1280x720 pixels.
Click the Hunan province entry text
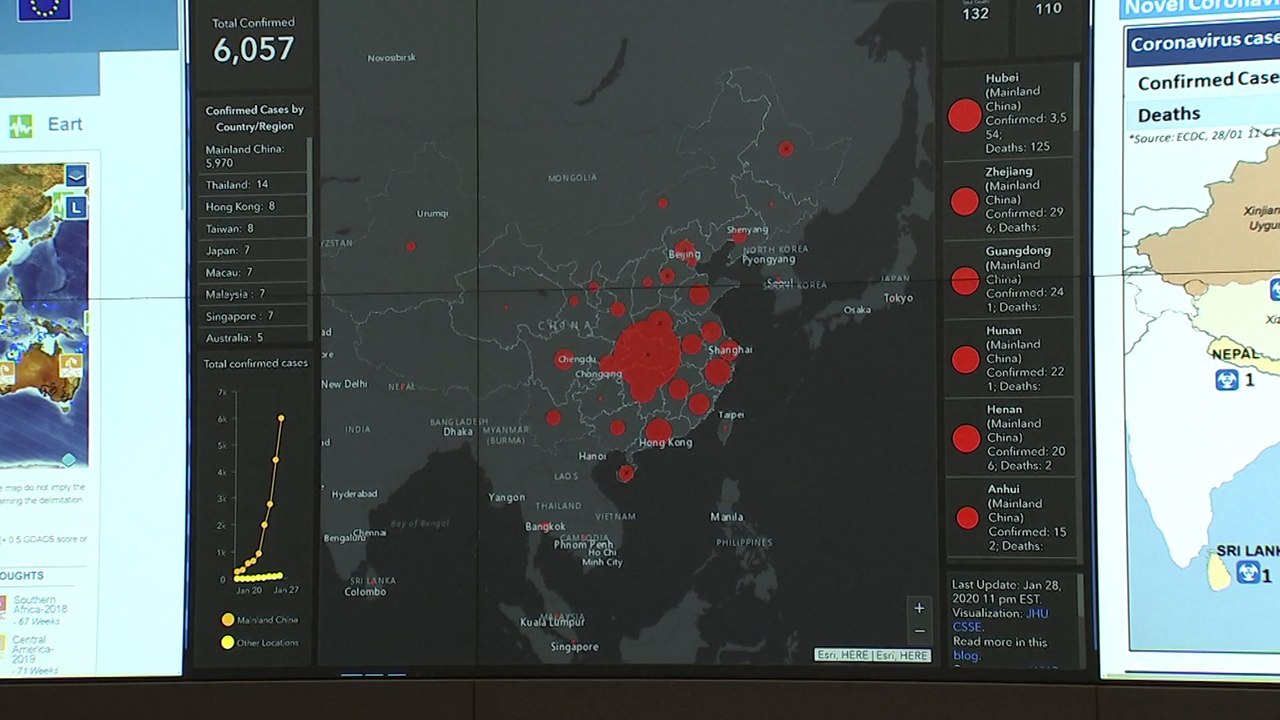point(1025,358)
